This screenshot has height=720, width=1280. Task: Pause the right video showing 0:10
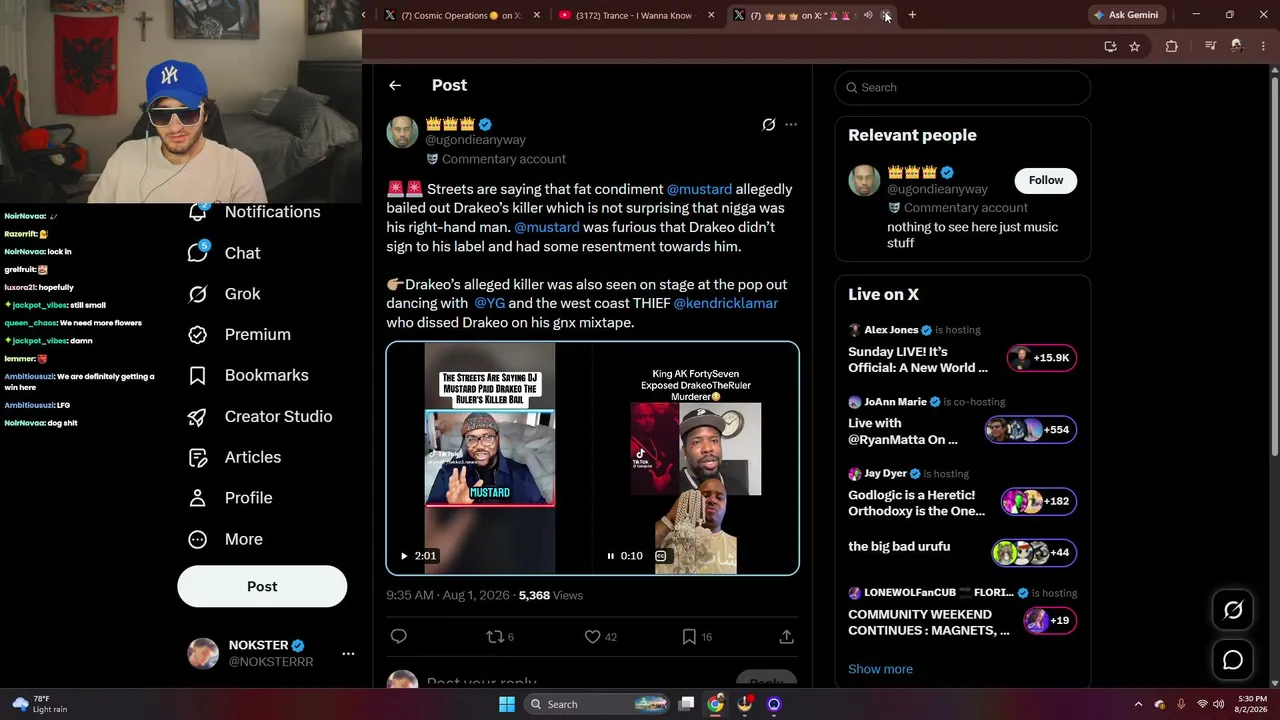pyautogui.click(x=611, y=556)
